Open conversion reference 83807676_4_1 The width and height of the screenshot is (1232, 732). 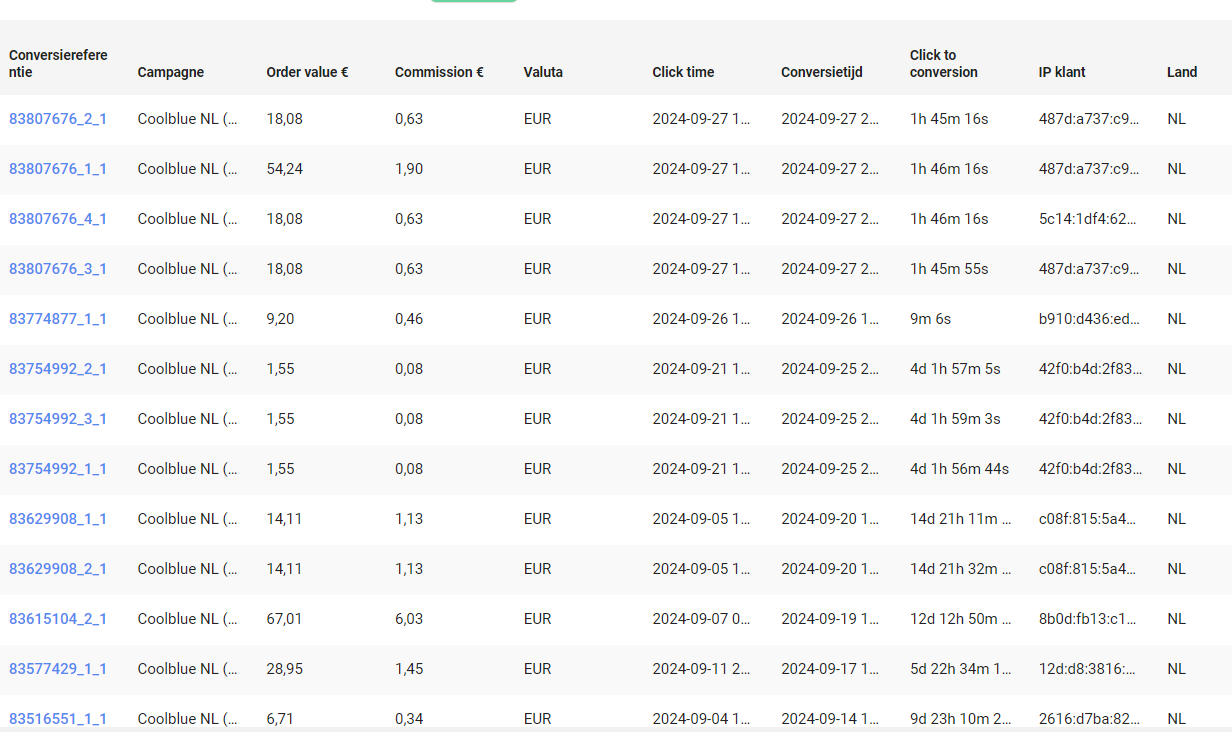coord(58,219)
